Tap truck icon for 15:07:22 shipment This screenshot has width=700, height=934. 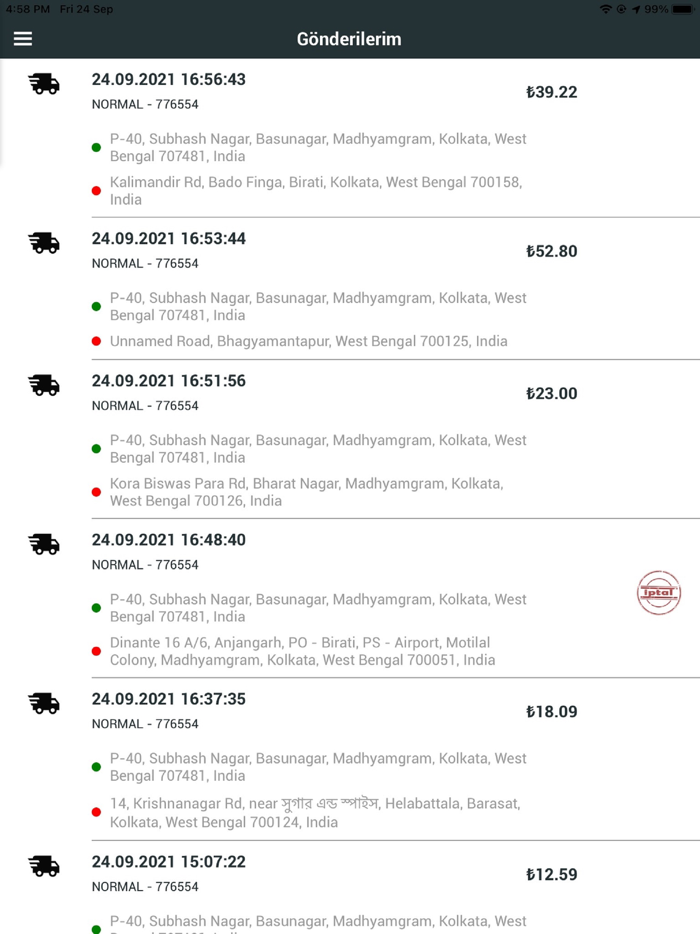click(44, 866)
